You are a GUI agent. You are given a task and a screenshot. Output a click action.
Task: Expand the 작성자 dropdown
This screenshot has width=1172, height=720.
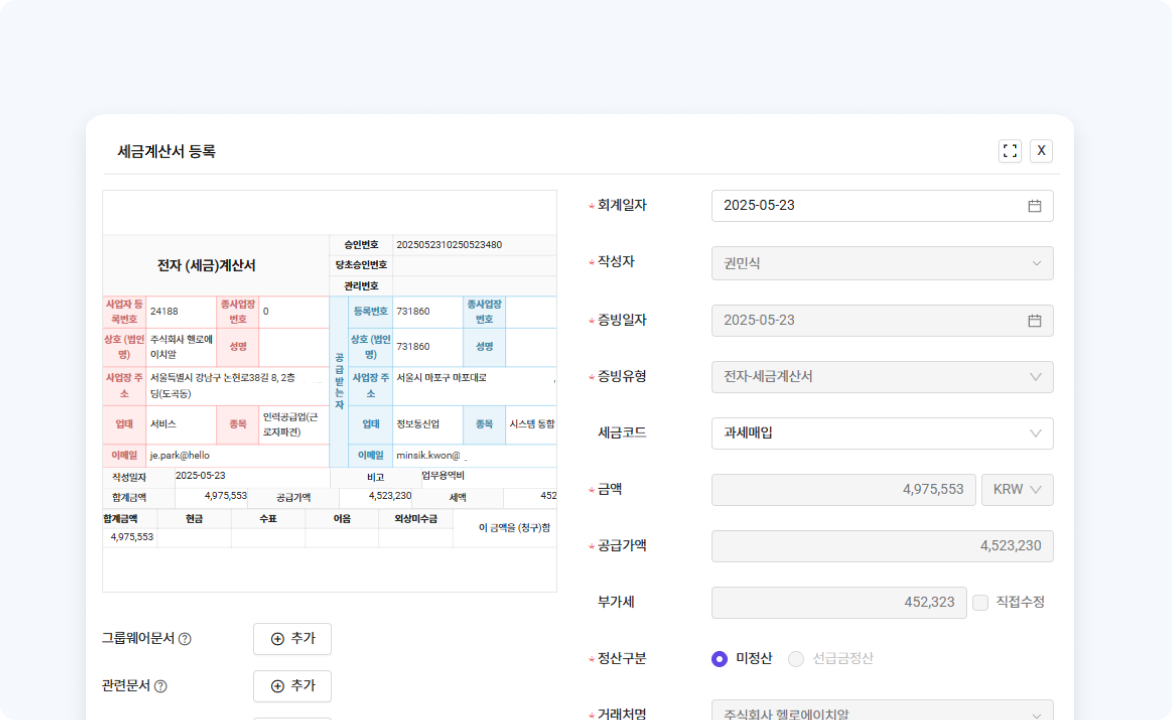pyautogui.click(x=882, y=263)
